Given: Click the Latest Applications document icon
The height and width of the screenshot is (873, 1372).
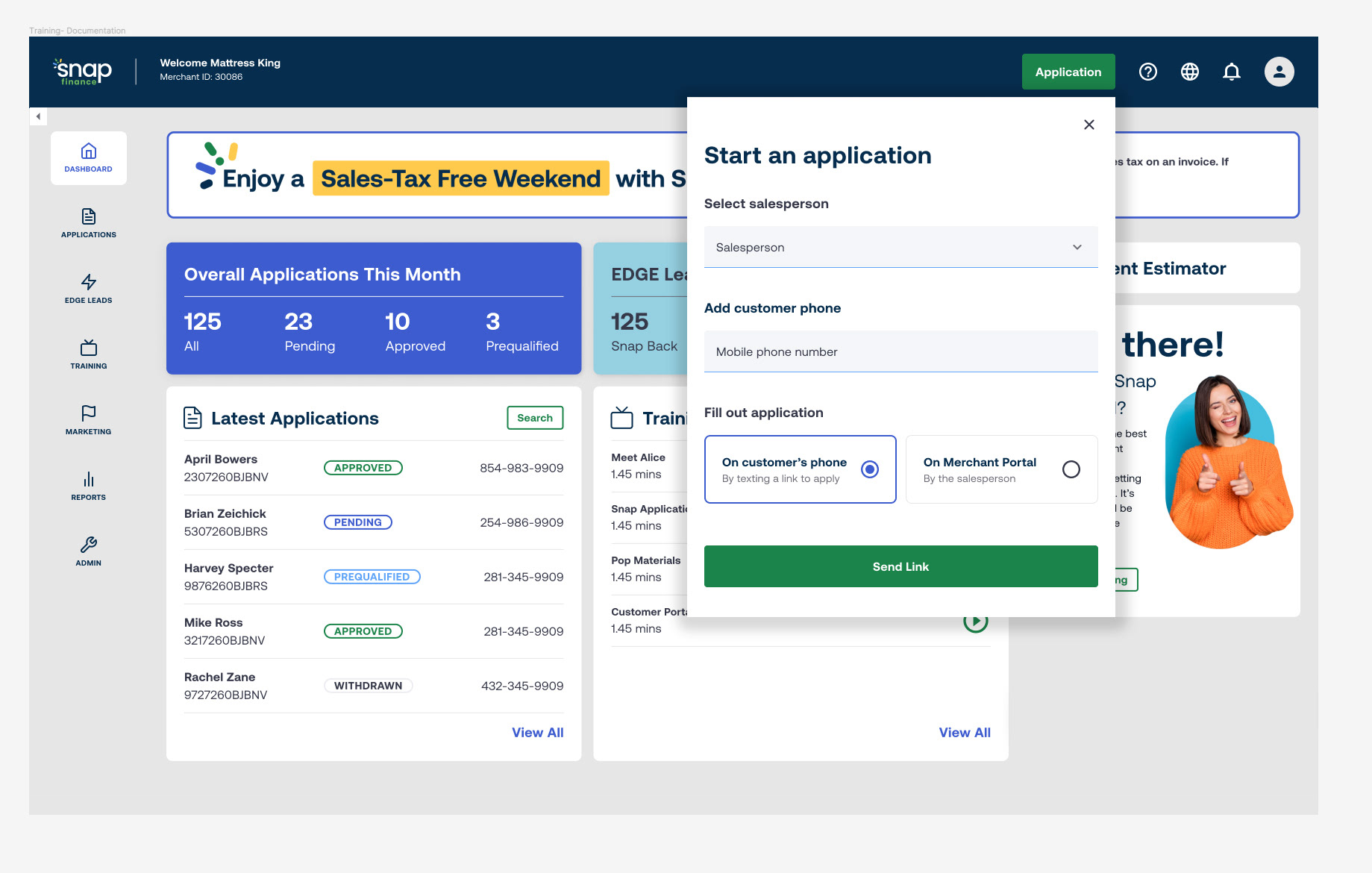Looking at the screenshot, I should pos(192,418).
